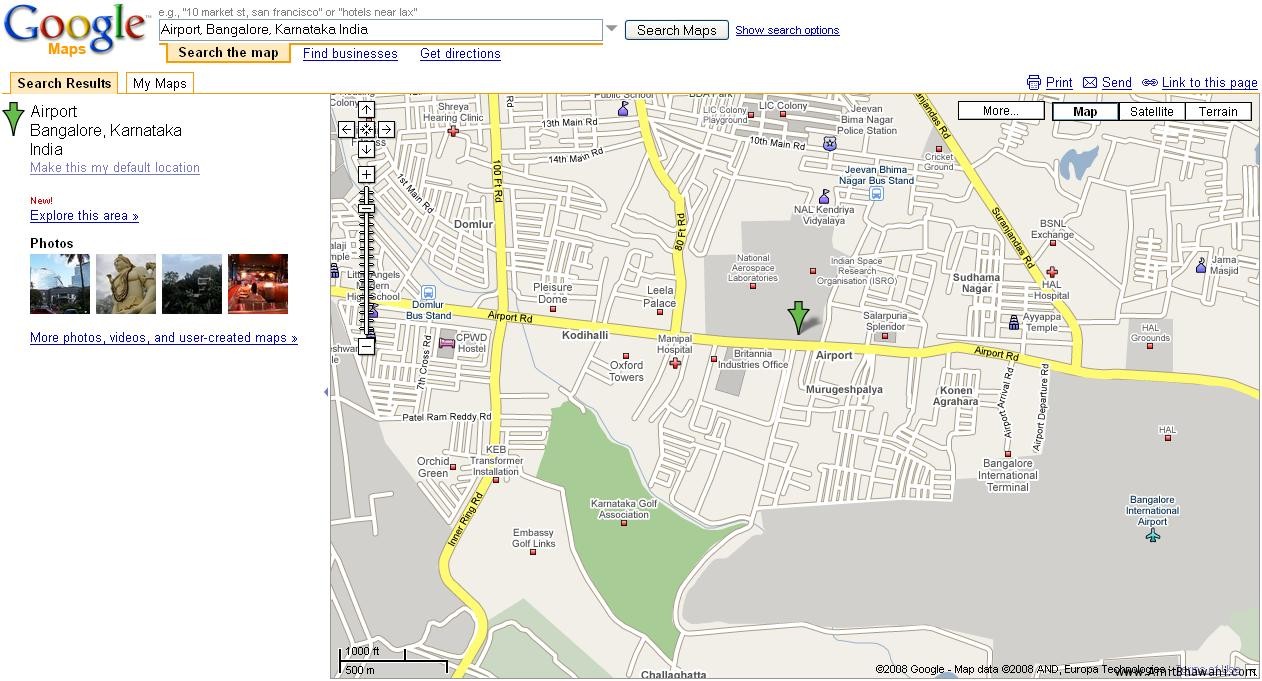Screen dimensions: 1262x681
Task: Pan the map left with the arrow
Action: pyautogui.click(x=346, y=129)
